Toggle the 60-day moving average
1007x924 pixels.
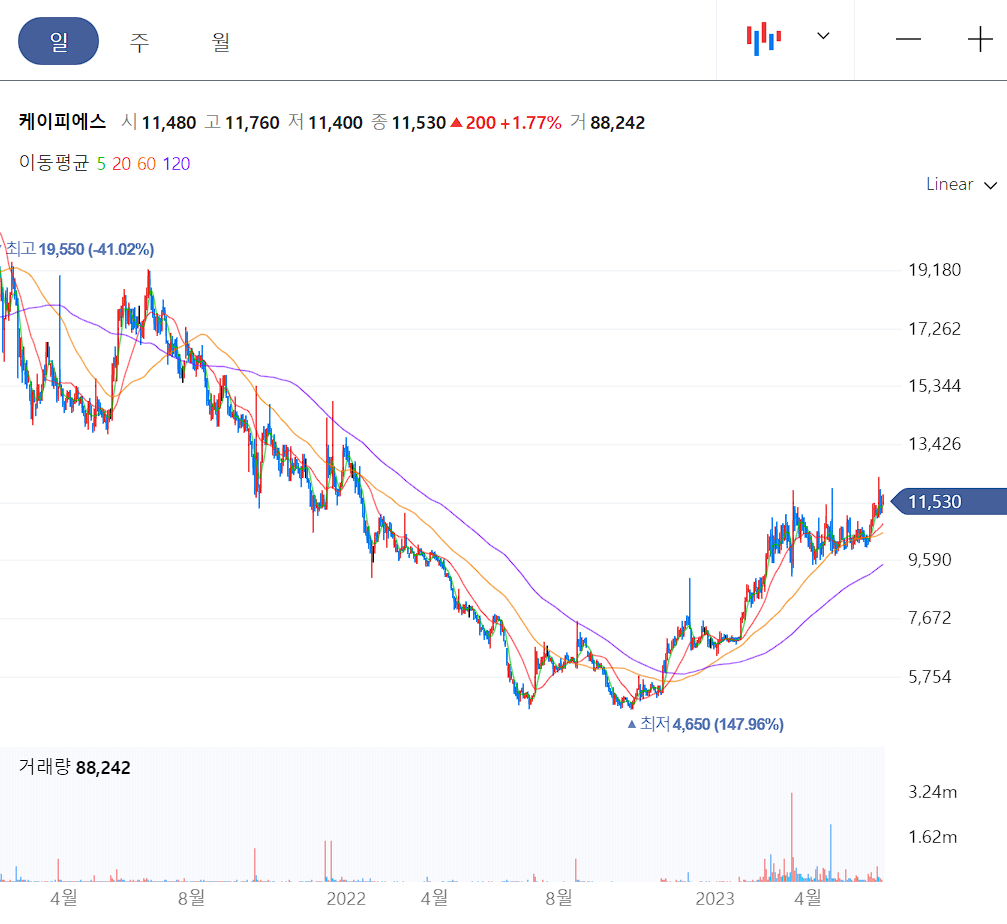click(146, 164)
